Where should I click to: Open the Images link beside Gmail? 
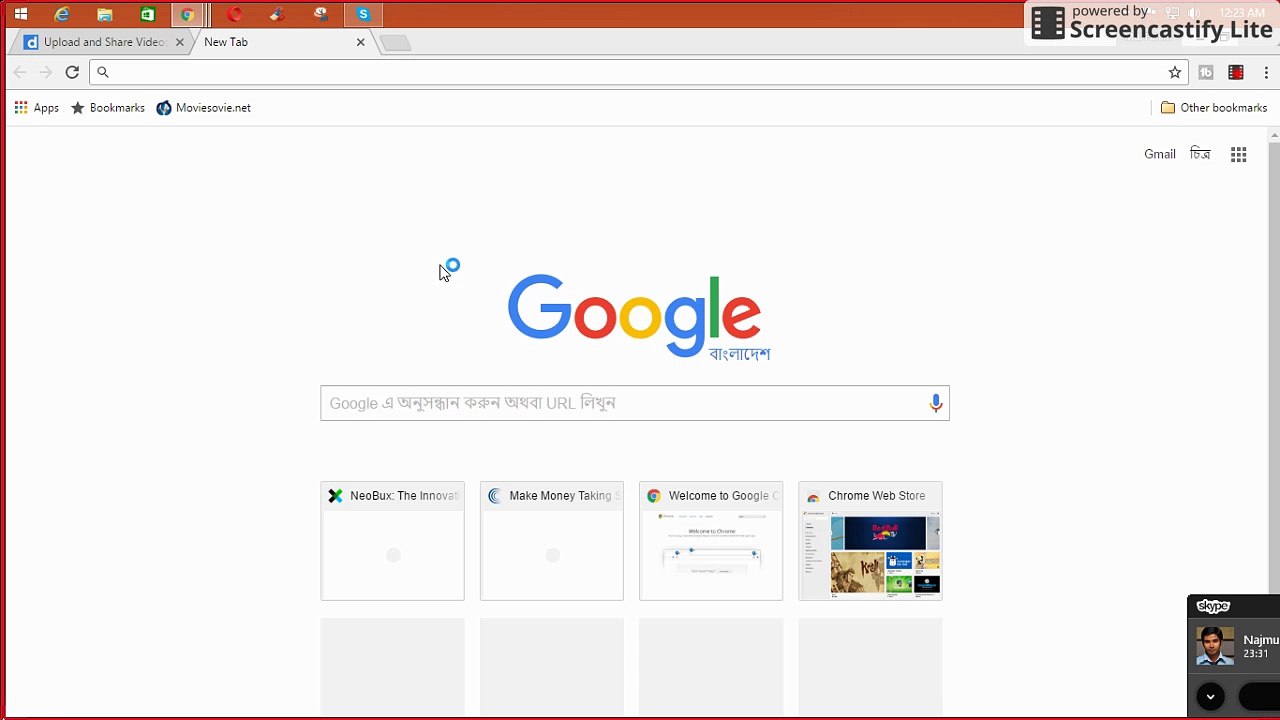click(x=1200, y=154)
